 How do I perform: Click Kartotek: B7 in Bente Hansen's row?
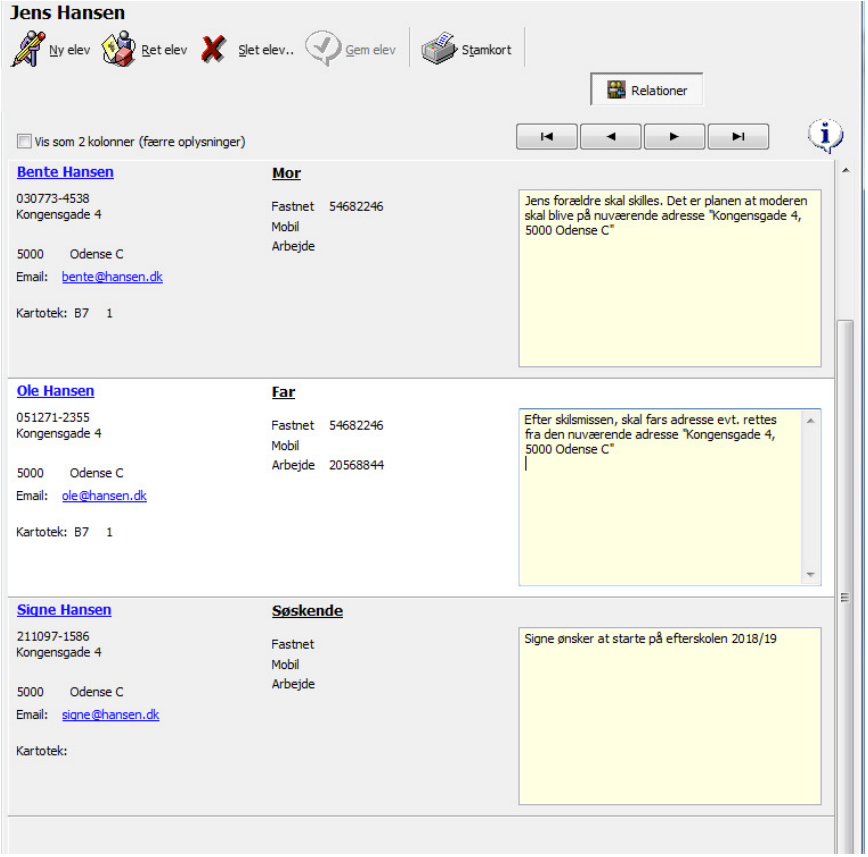pyautogui.click(x=53, y=313)
